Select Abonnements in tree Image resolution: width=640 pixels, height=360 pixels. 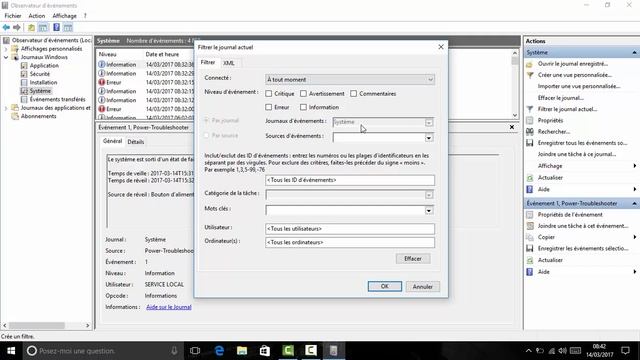pos(38,116)
